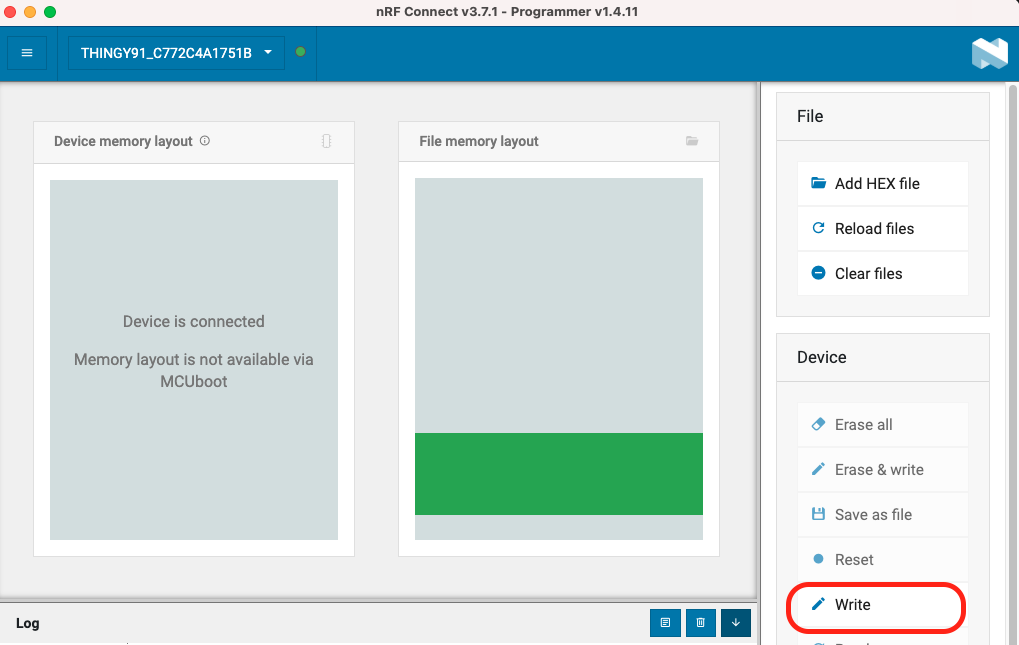The height and width of the screenshot is (645, 1019).
Task: Click the chip icon in Device memory layout header
Action: (x=326, y=141)
